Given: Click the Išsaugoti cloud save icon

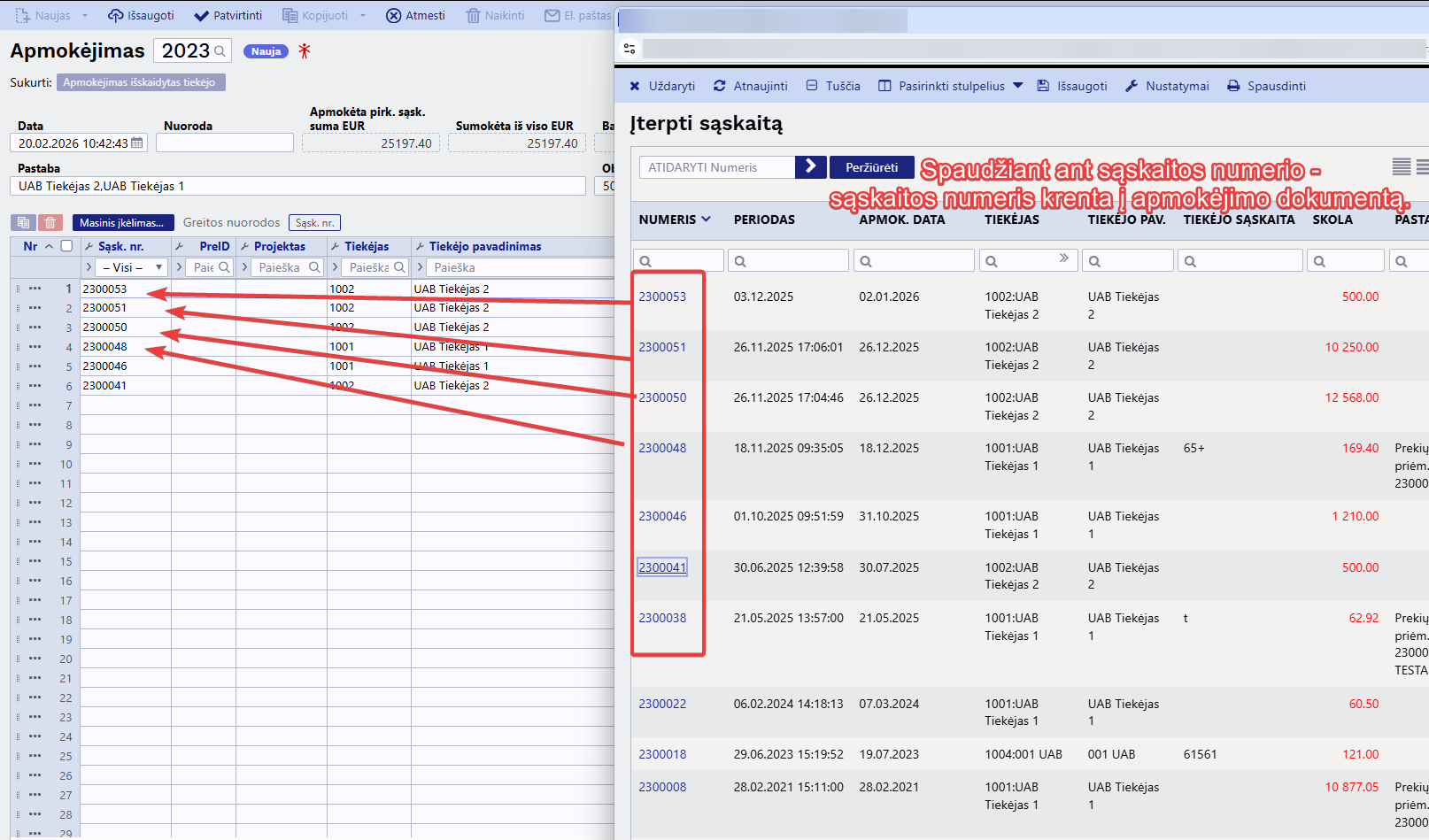Looking at the screenshot, I should pyautogui.click(x=115, y=16).
